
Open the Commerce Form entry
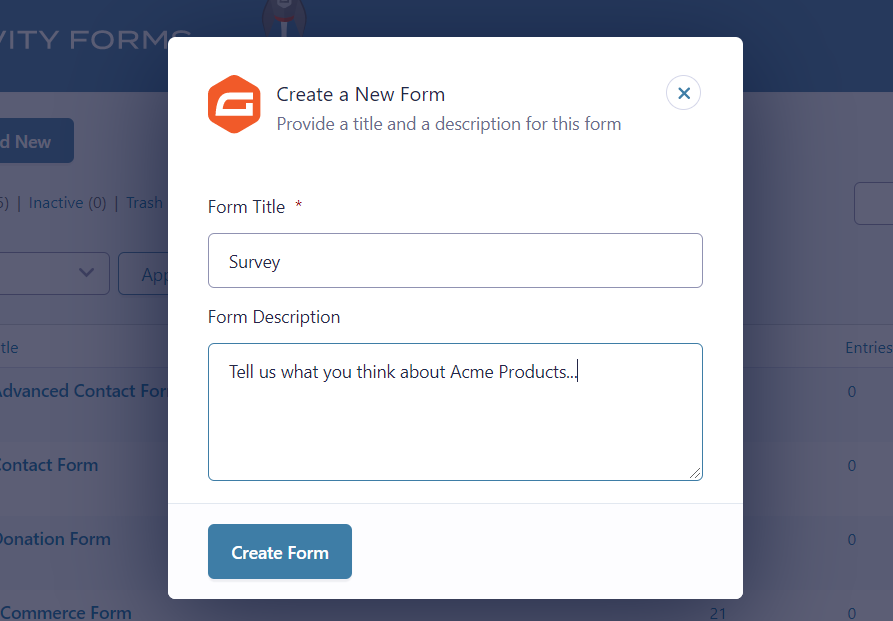[x=65, y=612]
